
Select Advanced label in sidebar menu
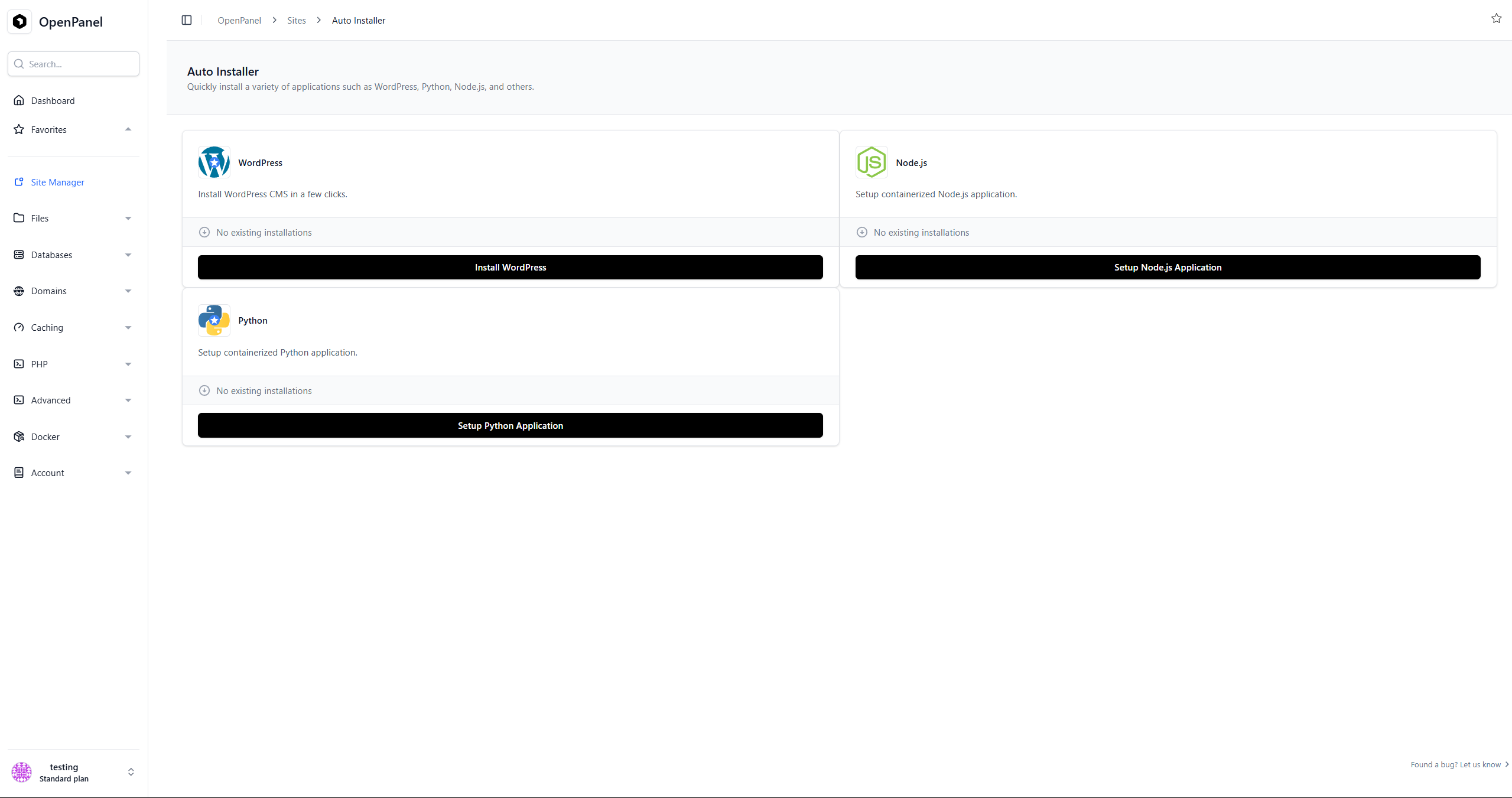(x=51, y=400)
